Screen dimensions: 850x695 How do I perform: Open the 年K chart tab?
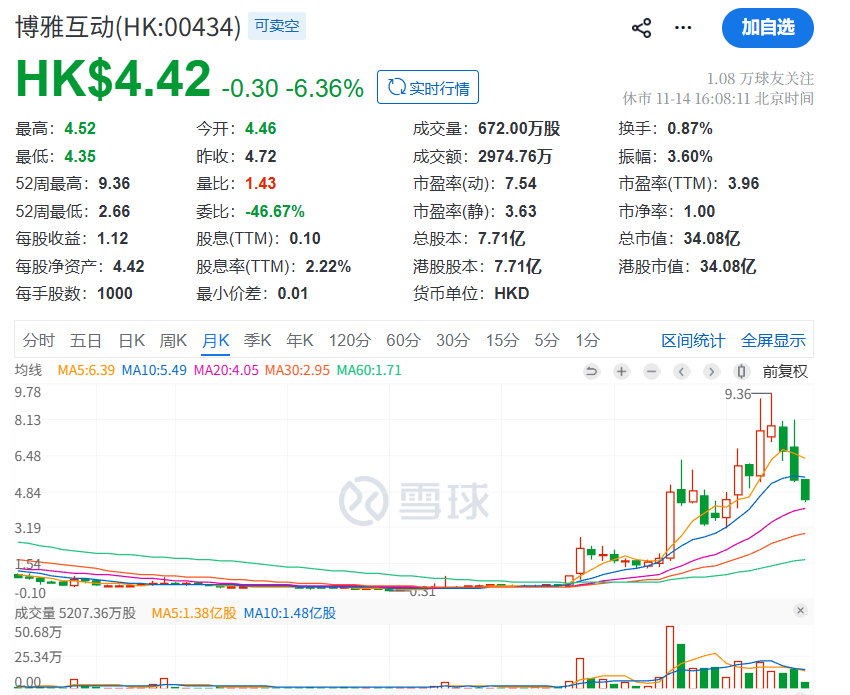click(x=300, y=340)
